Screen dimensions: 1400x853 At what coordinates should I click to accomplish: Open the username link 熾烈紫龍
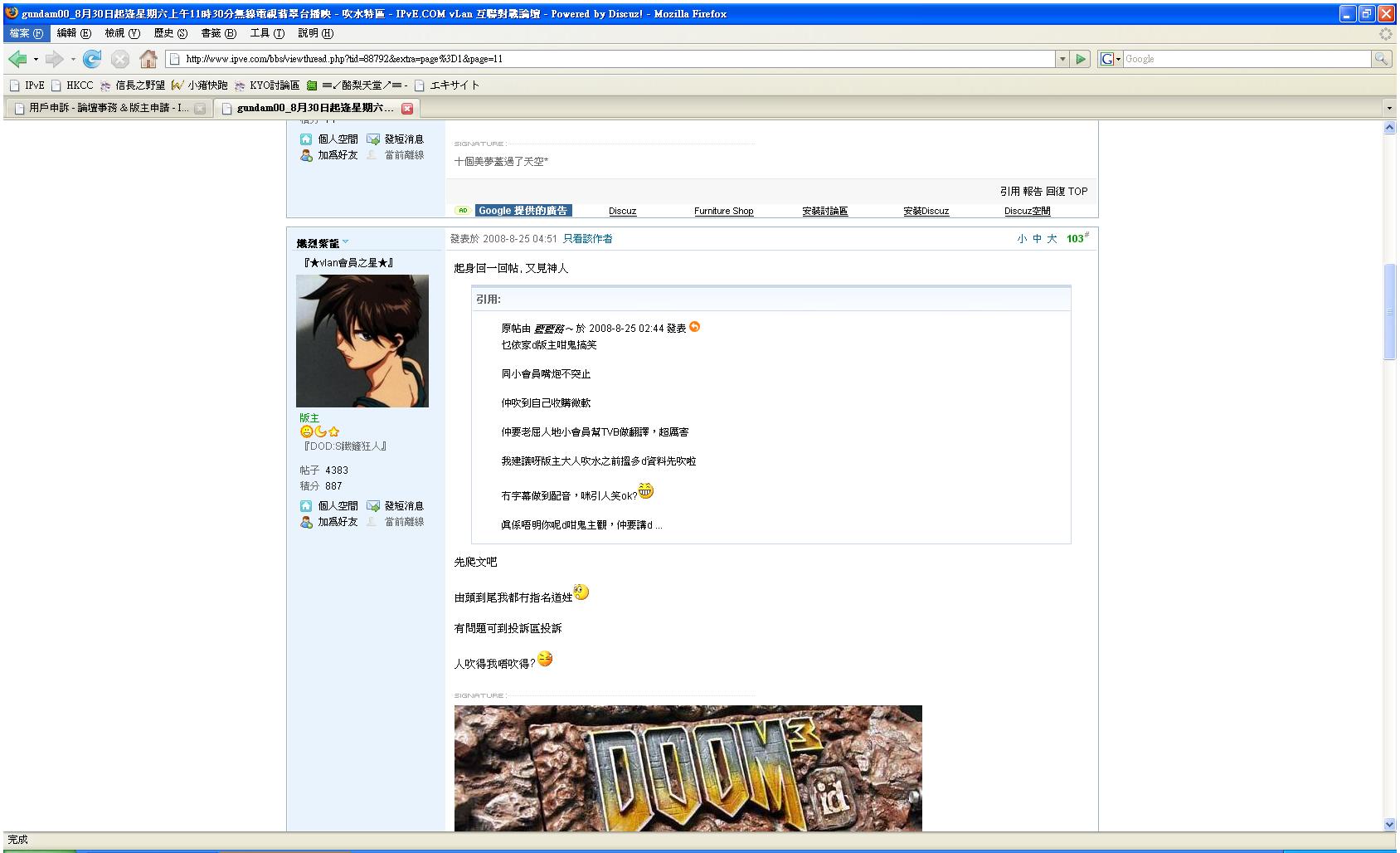pos(318,243)
